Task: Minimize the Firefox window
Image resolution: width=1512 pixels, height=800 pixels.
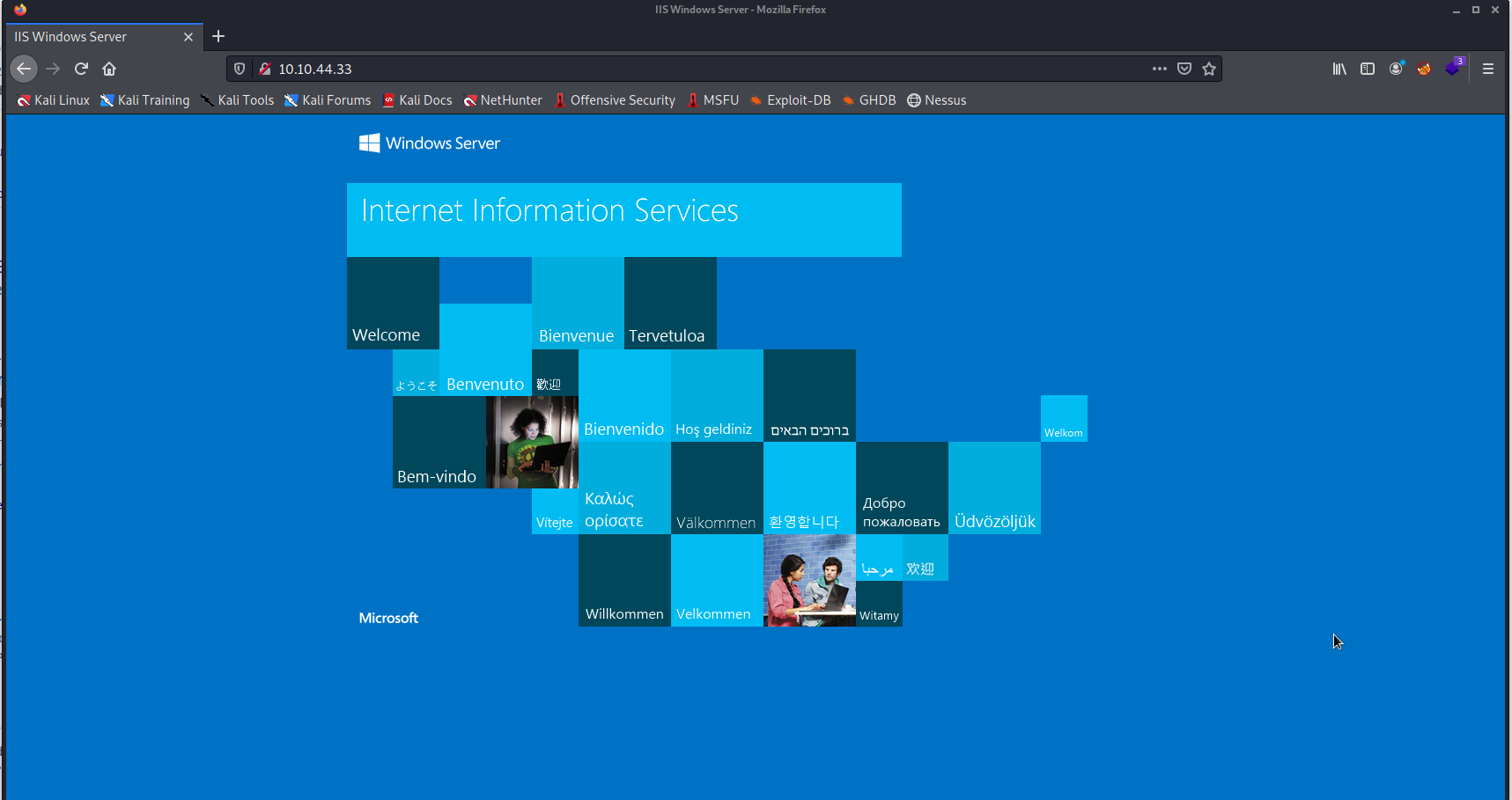Action: pos(1457,10)
